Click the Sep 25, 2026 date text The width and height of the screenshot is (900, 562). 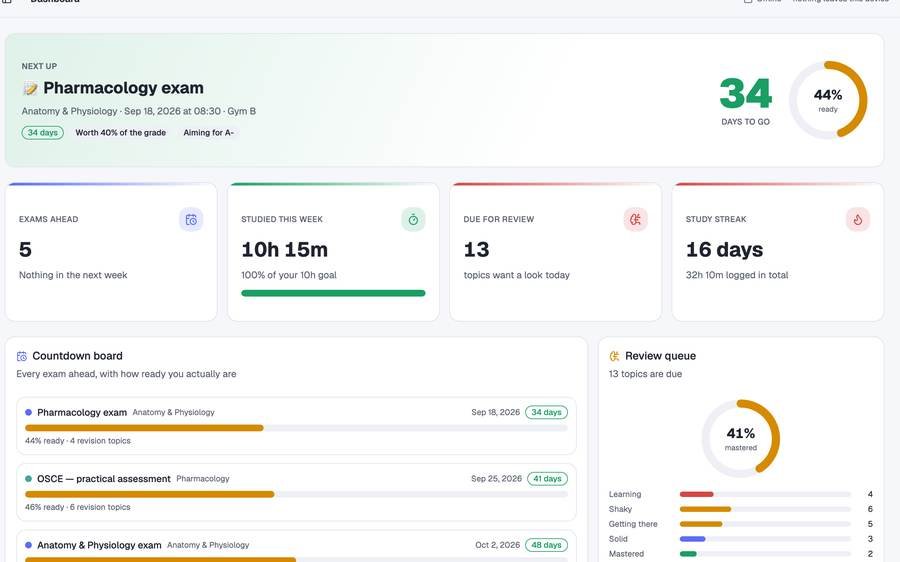[496, 479]
